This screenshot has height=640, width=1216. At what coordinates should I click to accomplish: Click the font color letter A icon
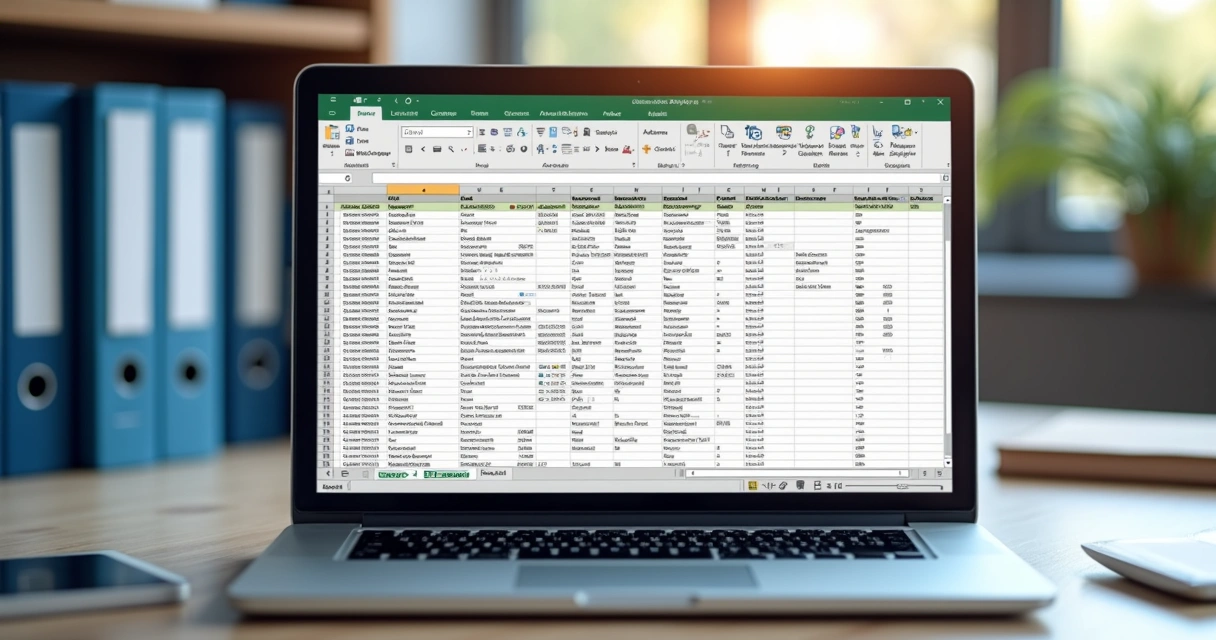541,149
